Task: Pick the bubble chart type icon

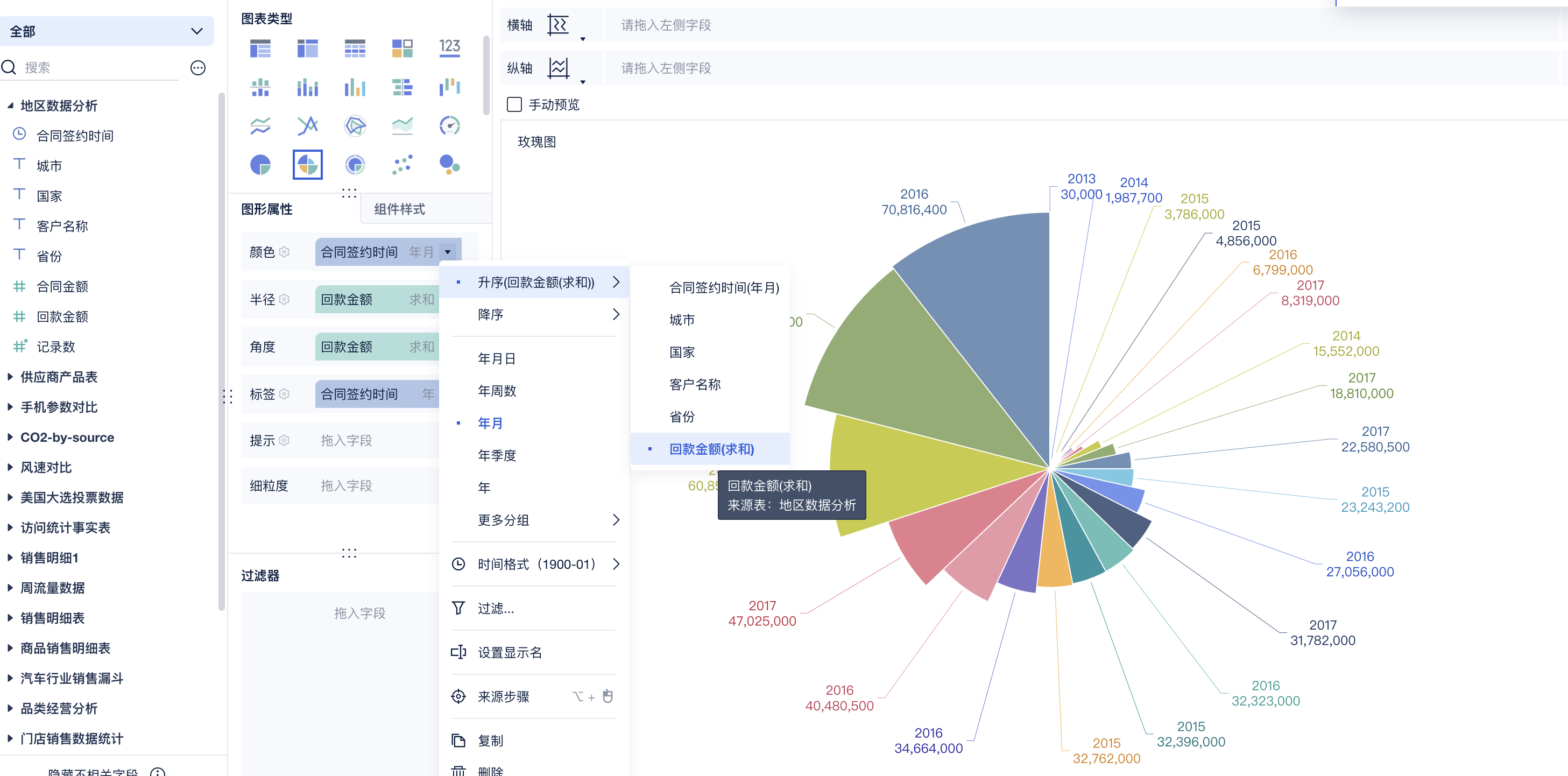Action: [449, 164]
